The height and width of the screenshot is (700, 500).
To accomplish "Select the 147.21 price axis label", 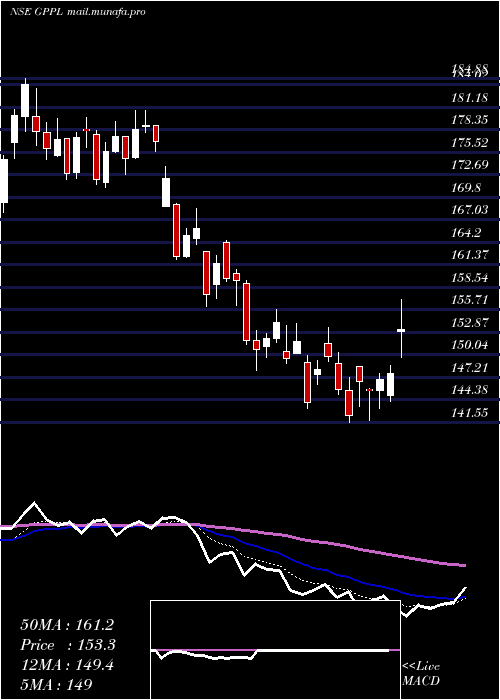I will (x=469, y=368).
